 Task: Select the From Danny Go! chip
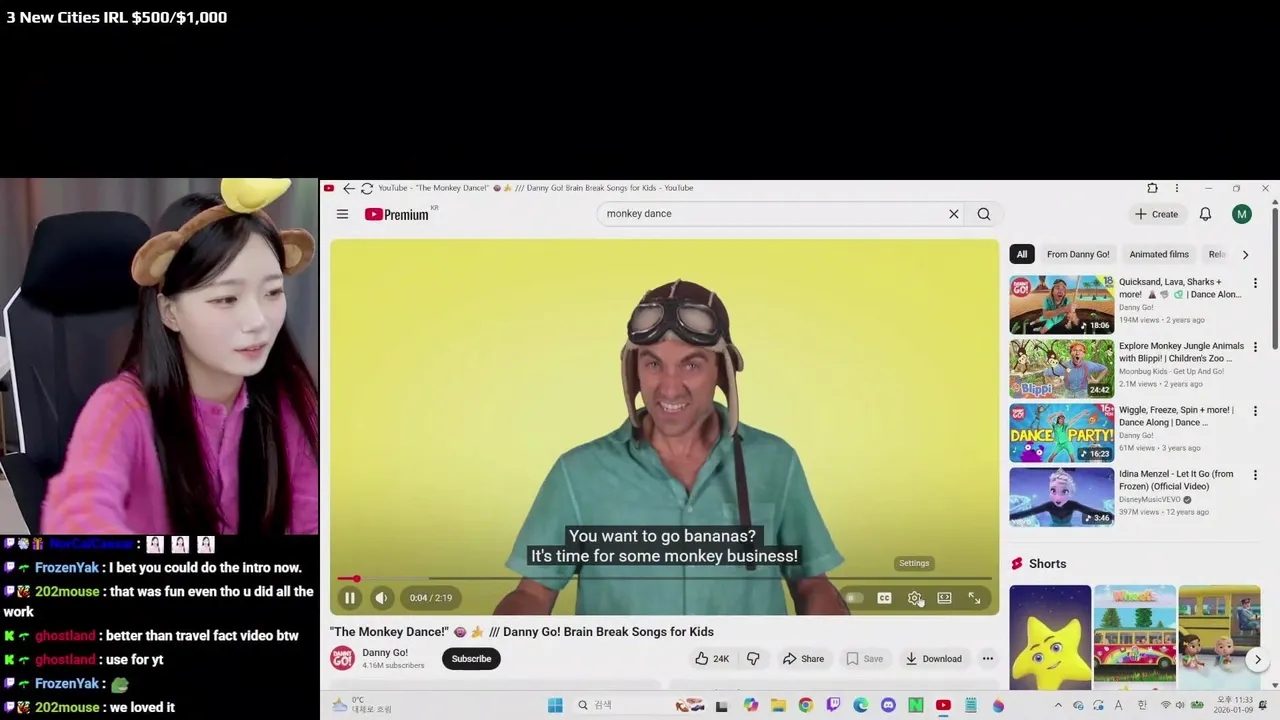tap(1078, 254)
